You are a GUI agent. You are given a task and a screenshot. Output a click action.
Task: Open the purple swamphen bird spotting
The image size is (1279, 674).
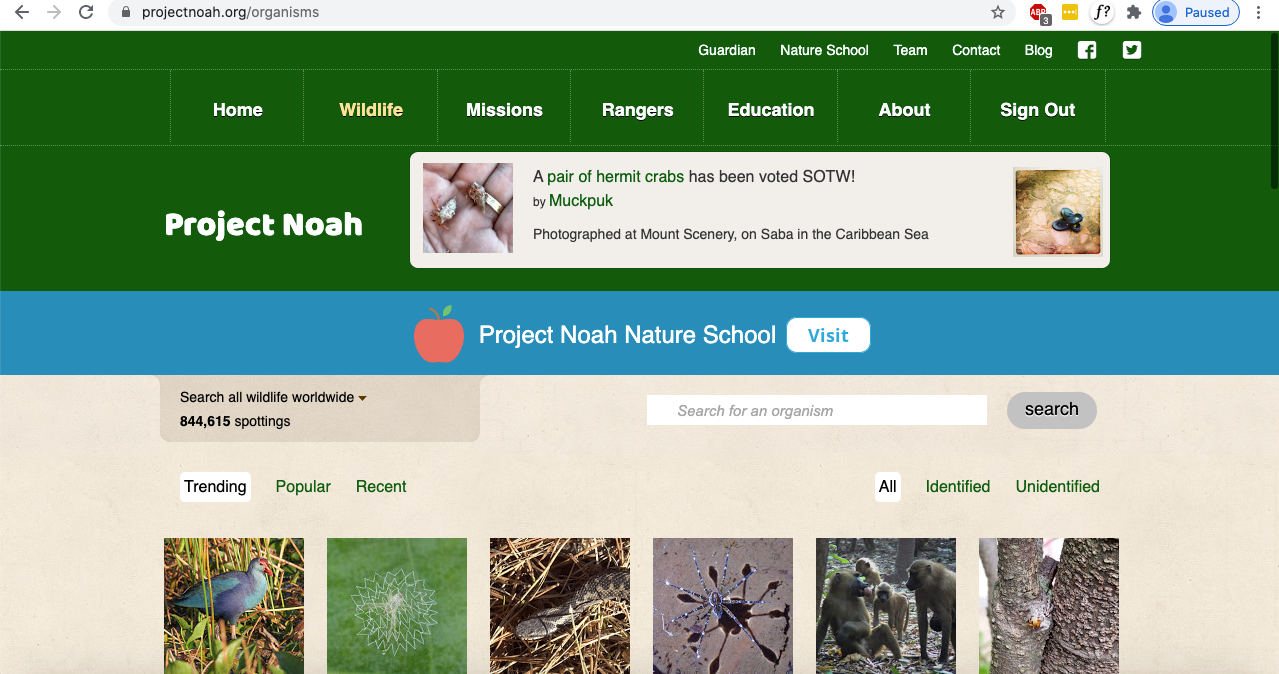[x=234, y=606]
